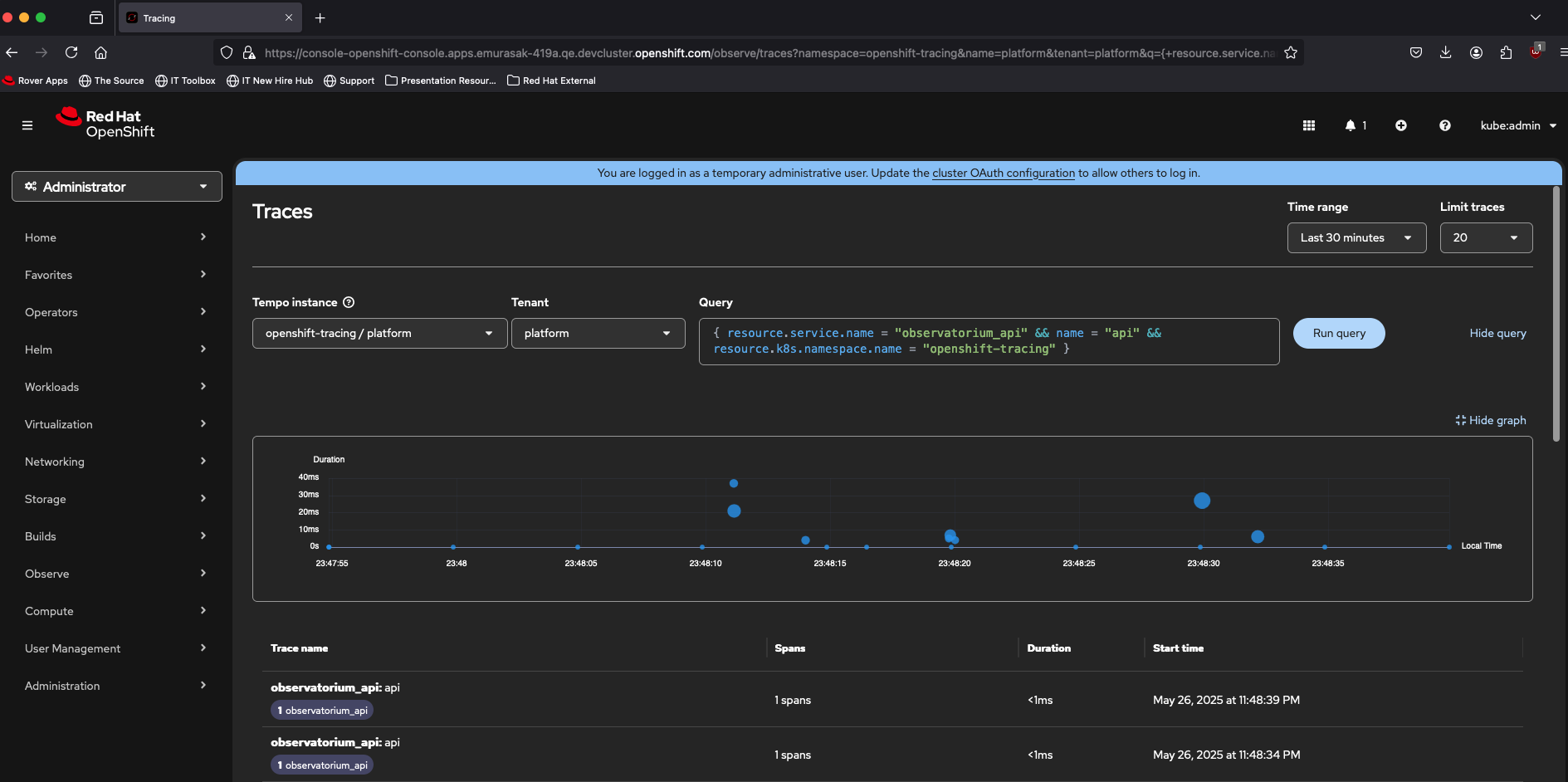This screenshot has height=782, width=1568.
Task: Hide the scatter plot graph
Action: coord(1491,420)
